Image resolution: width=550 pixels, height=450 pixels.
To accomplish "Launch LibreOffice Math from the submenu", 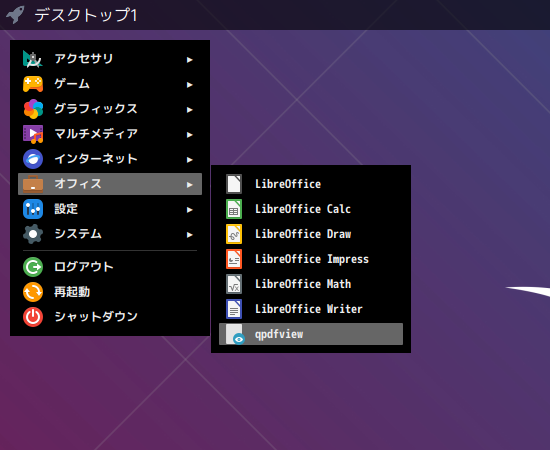I will click(x=311, y=284).
